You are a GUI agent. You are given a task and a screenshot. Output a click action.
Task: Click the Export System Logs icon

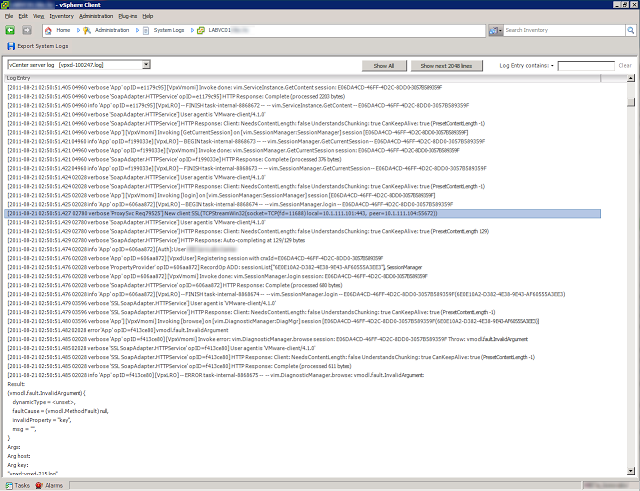[10, 46]
